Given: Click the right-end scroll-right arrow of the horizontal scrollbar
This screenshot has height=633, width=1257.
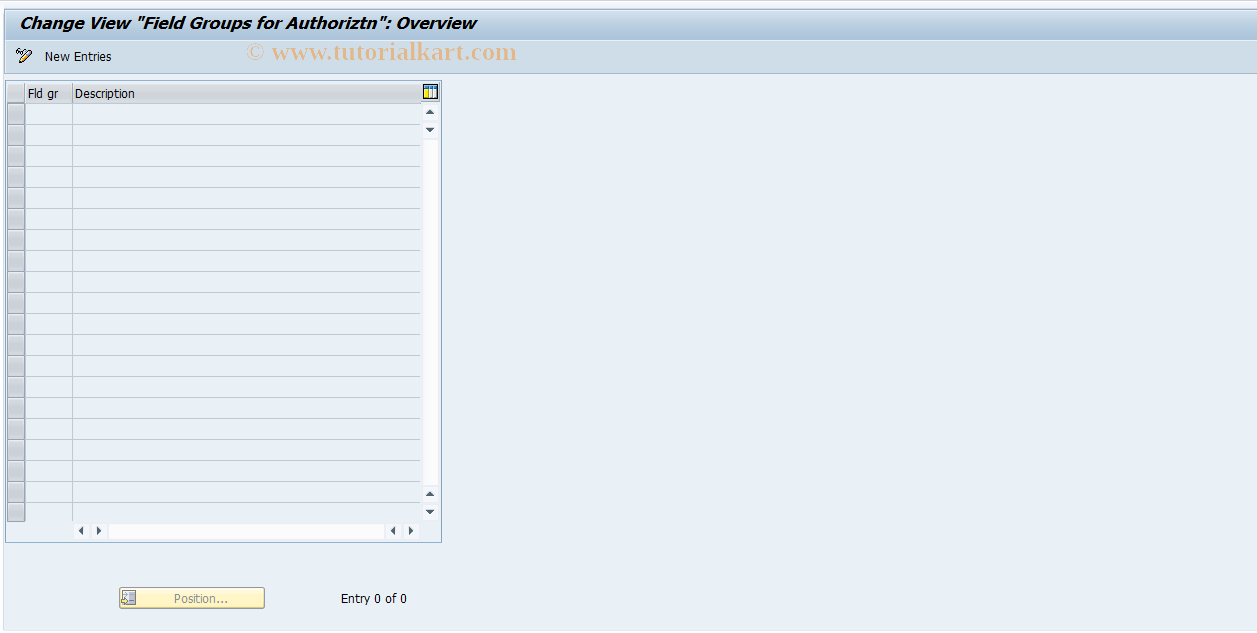Looking at the screenshot, I should coord(410,531).
